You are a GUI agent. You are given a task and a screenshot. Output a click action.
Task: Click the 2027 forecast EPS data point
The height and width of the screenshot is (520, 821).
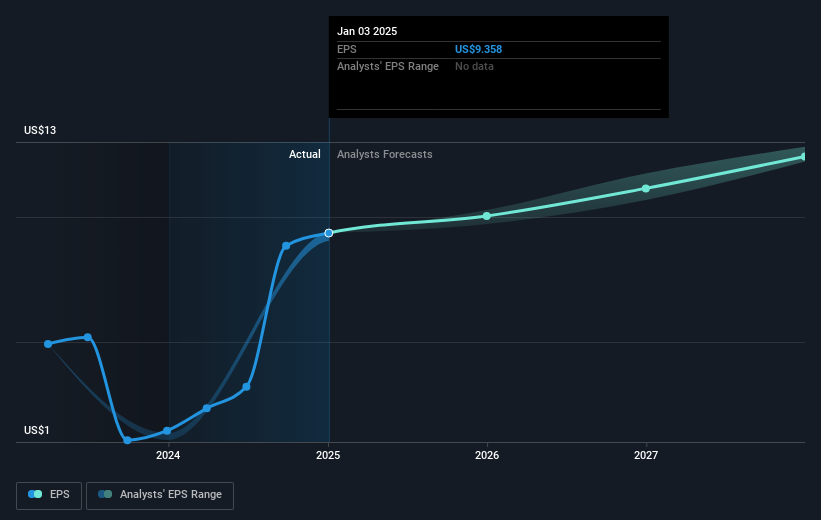point(646,189)
